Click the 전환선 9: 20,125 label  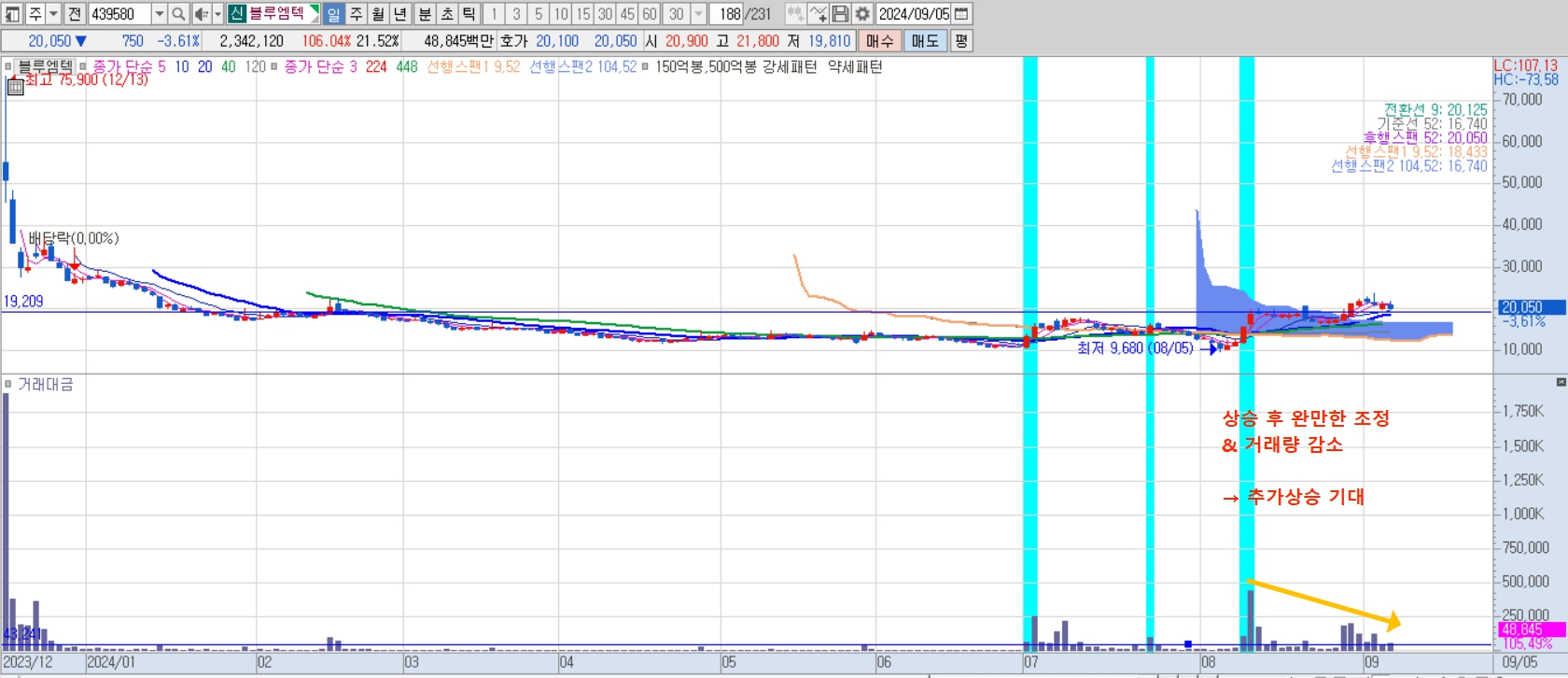click(1435, 109)
